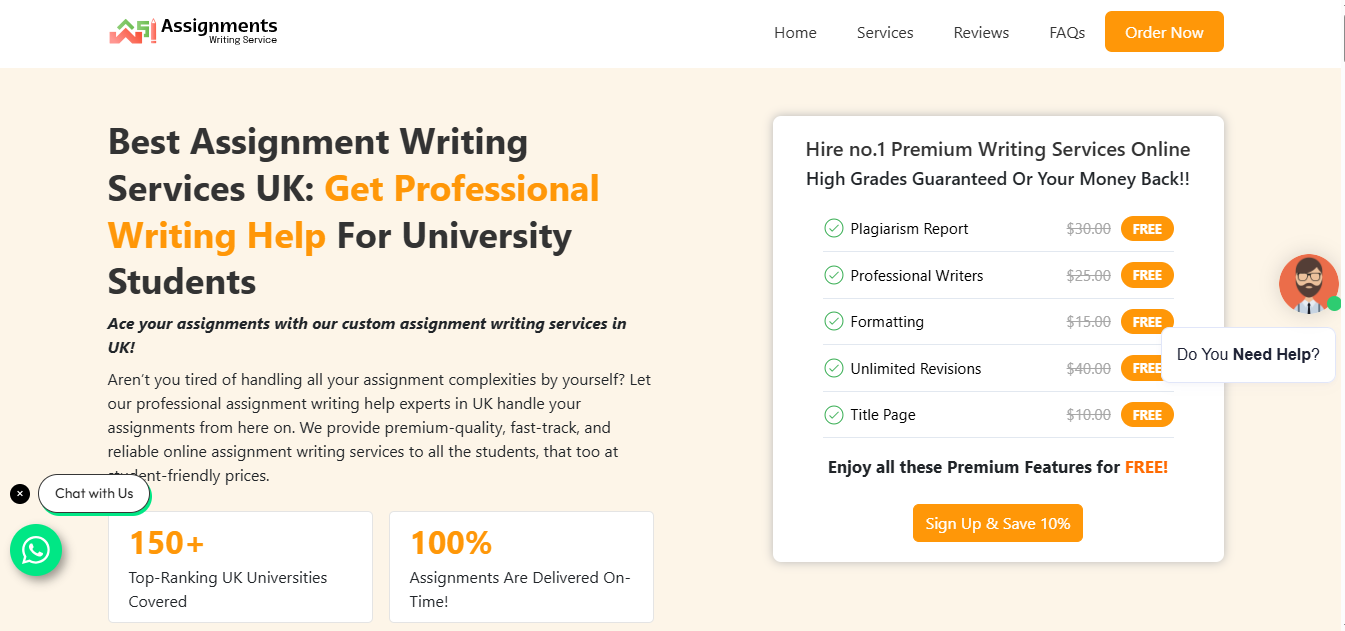Go to the Home menu item
The width and height of the screenshot is (1345, 631).
pos(795,33)
